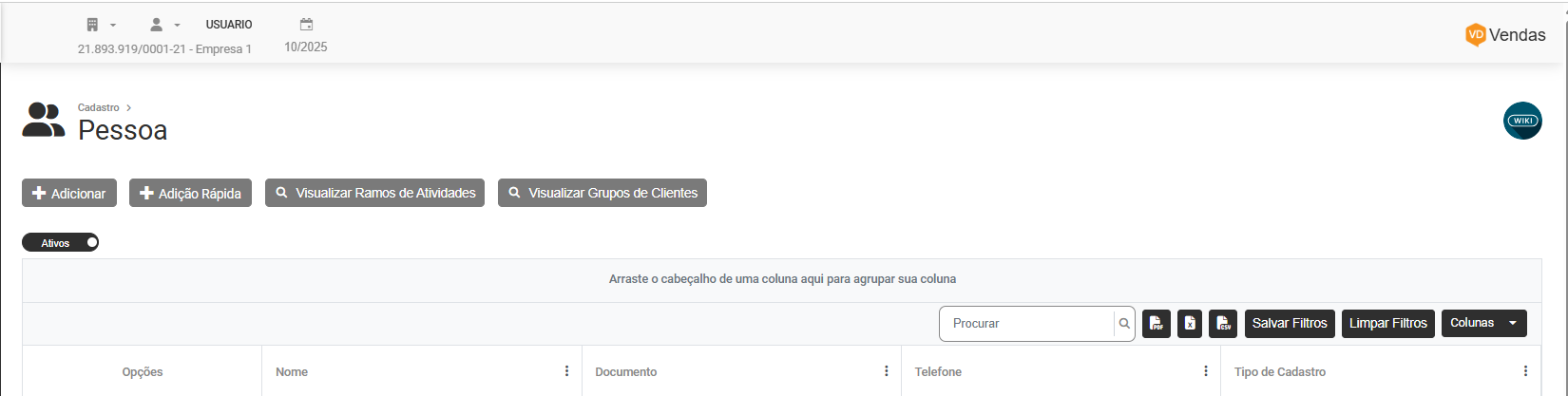Click the calendar icon above 10/2025
The image size is (1568, 396).
(x=306, y=25)
